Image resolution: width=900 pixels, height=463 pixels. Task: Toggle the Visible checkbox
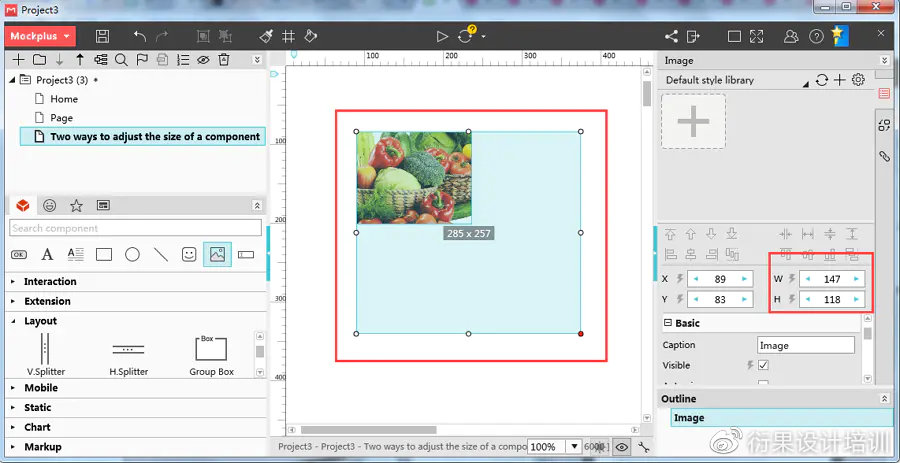coord(763,365)
